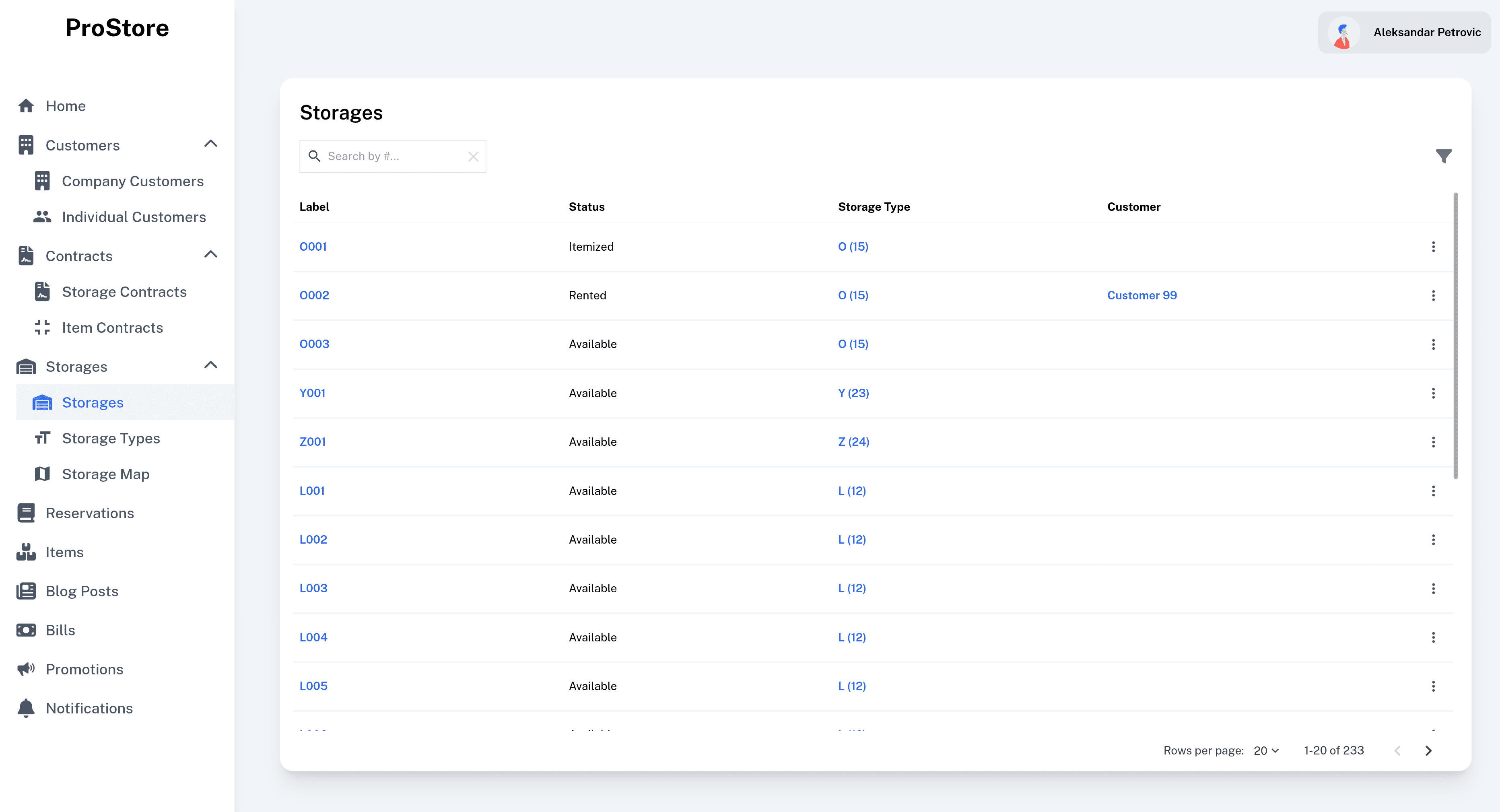Open storage label O001 link
This screenshot has width=1500, height=812.
pos(313,246)
